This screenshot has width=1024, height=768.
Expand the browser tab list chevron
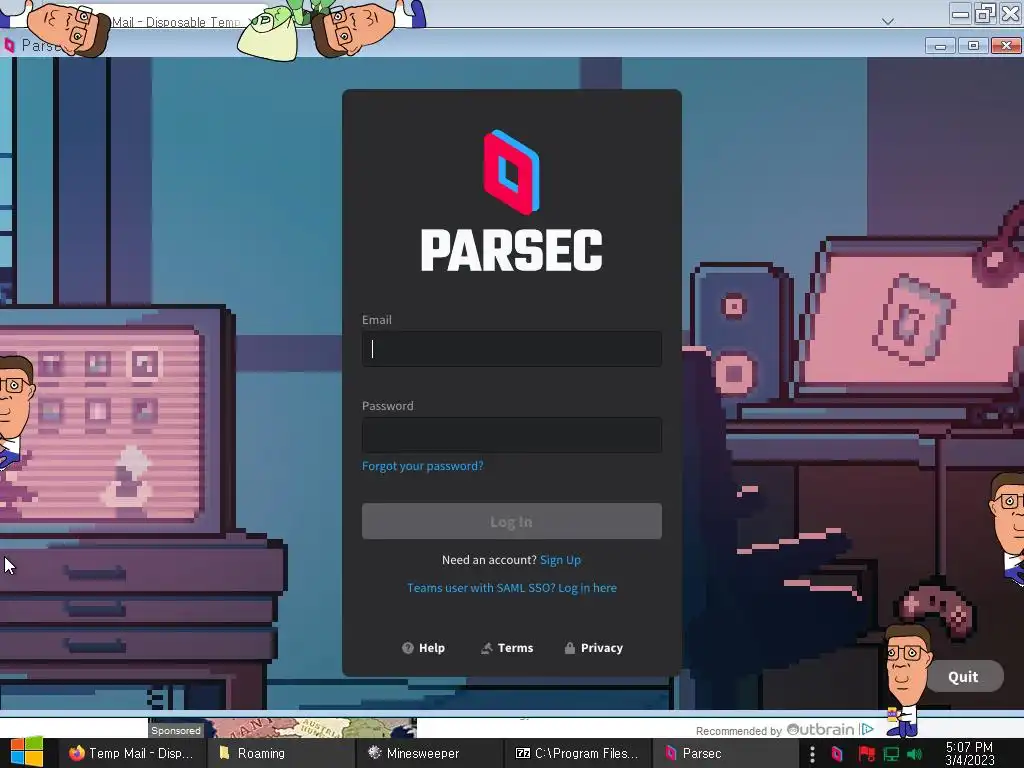pyautogui.click(x=888, y=21)
